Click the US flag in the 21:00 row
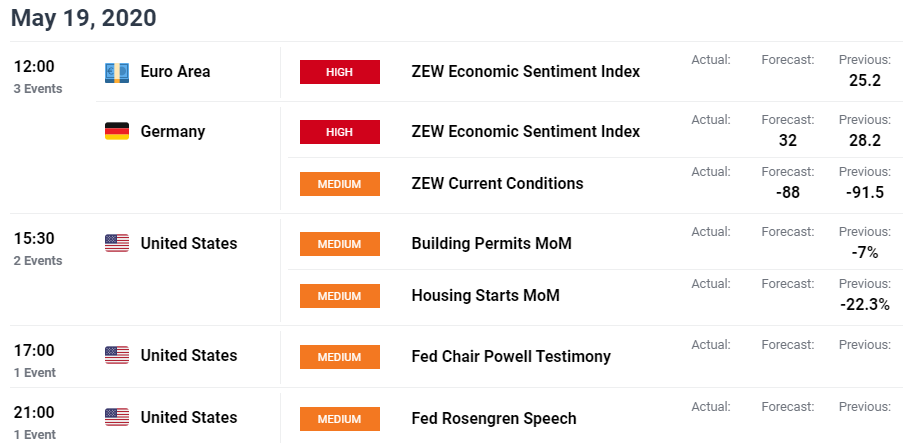The height and width of the screenshot is (443, 903). (x=117, y=417)
